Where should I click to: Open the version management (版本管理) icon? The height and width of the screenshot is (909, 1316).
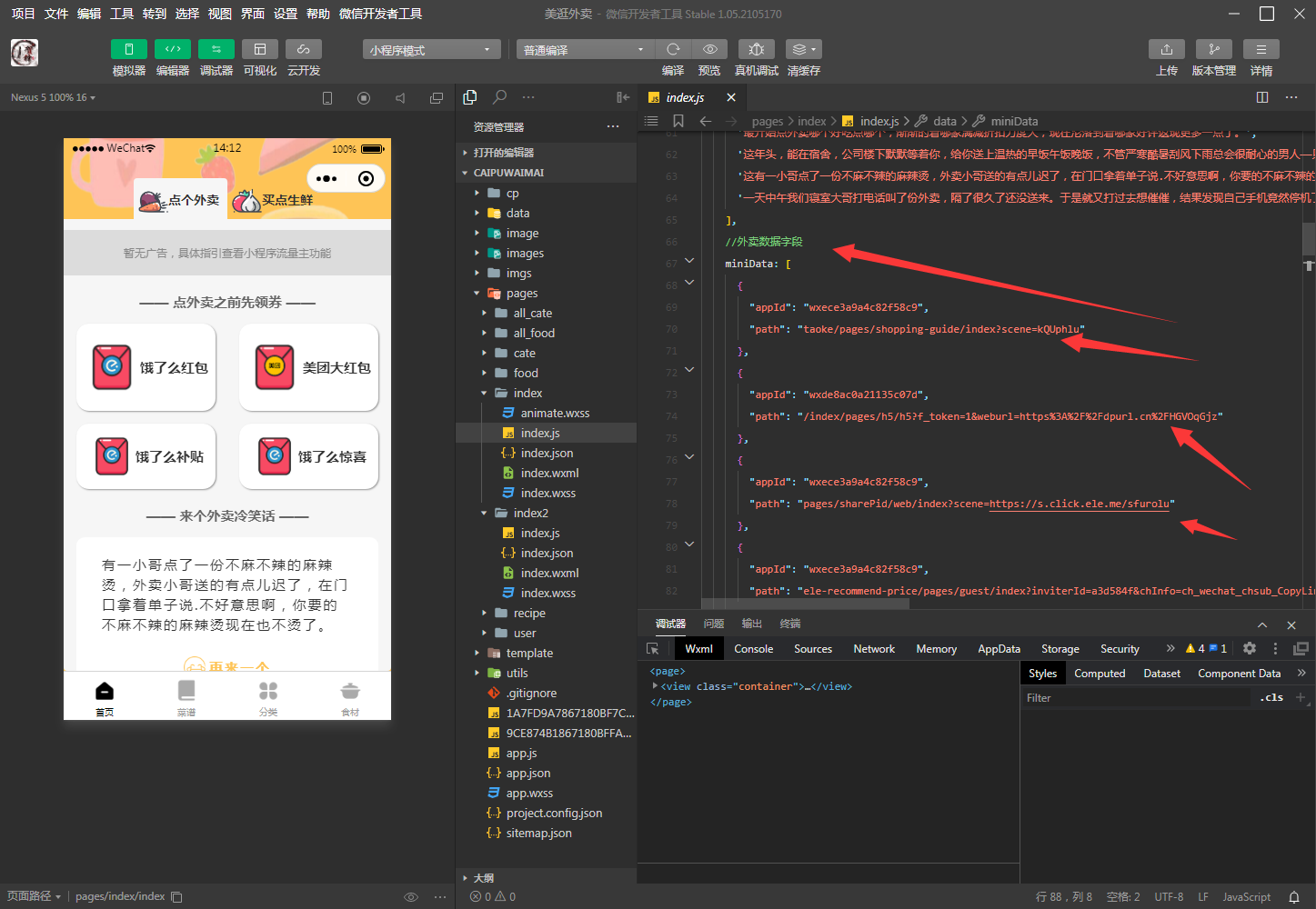1214,49
